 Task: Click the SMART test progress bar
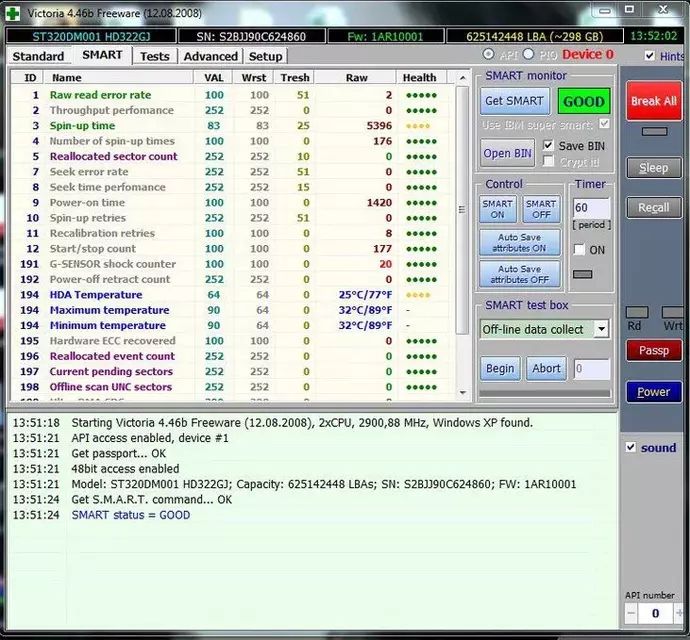(x=545, y=394)
